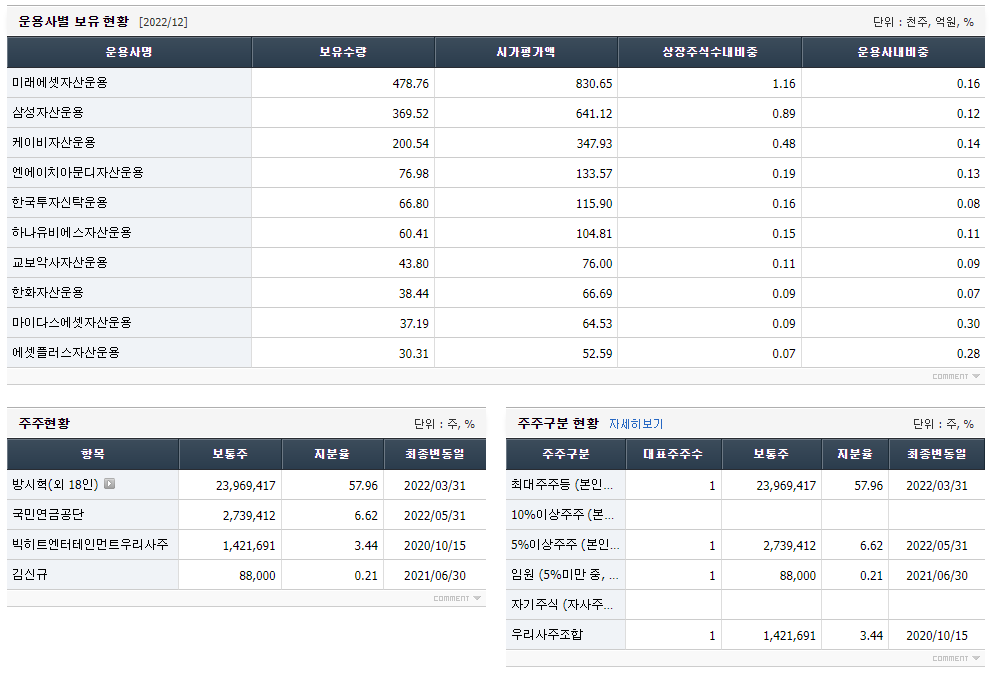The image size is (989, 676).
Task: Click date 2022/05/31 in 국민연금공단 row
Action: tap(435, 516)
